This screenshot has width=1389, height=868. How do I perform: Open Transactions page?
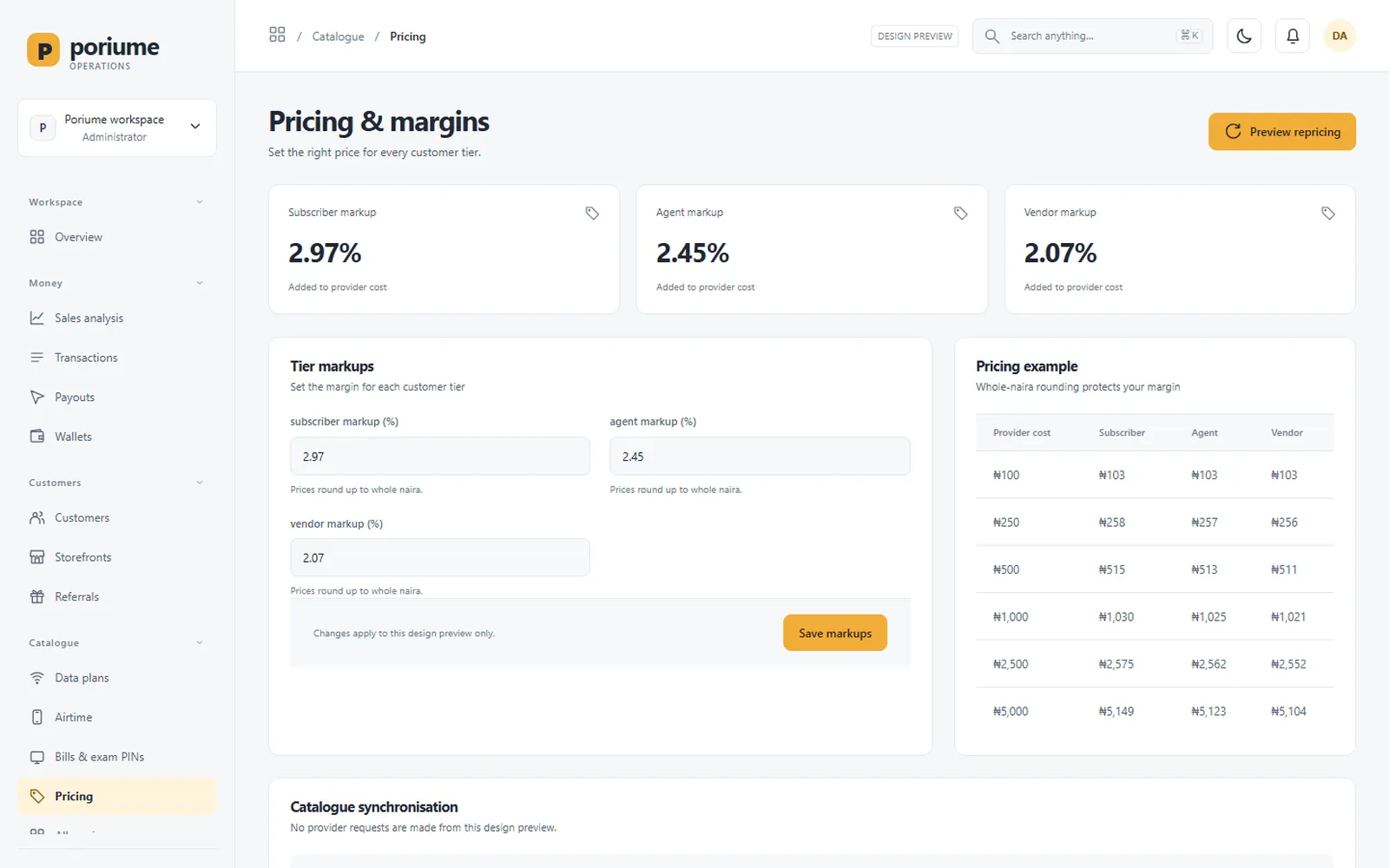pyautogui.click(x=117, y=358)
